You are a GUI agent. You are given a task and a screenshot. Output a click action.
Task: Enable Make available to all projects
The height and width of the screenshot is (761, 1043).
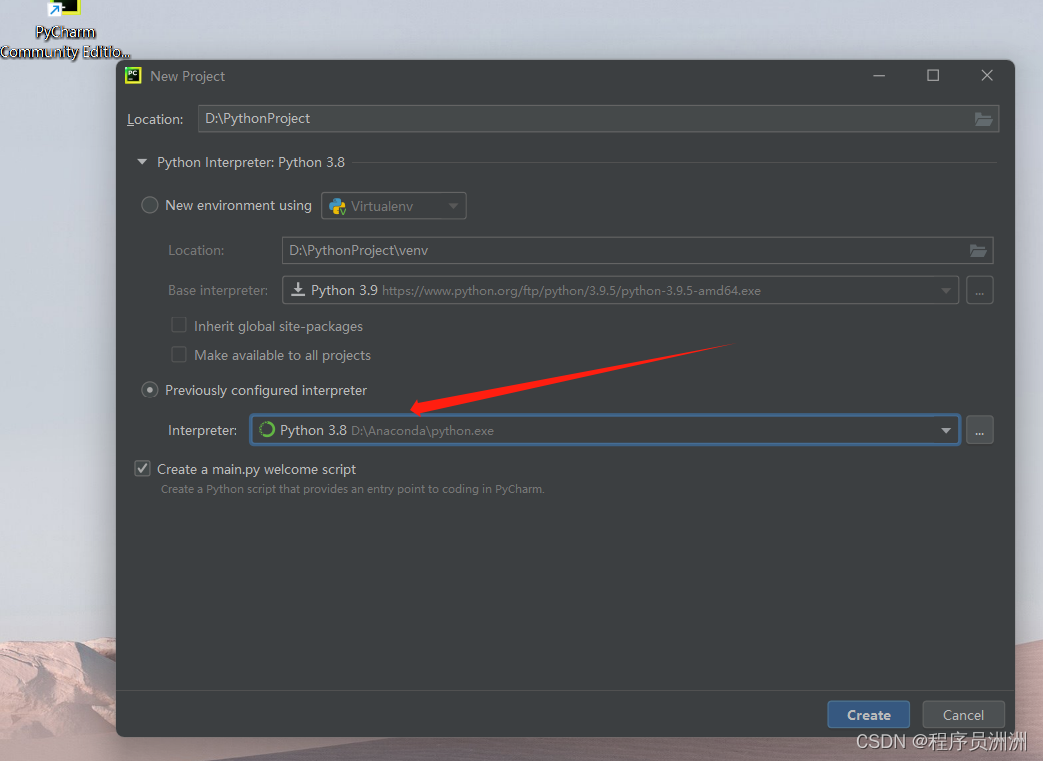coord(179,355)
